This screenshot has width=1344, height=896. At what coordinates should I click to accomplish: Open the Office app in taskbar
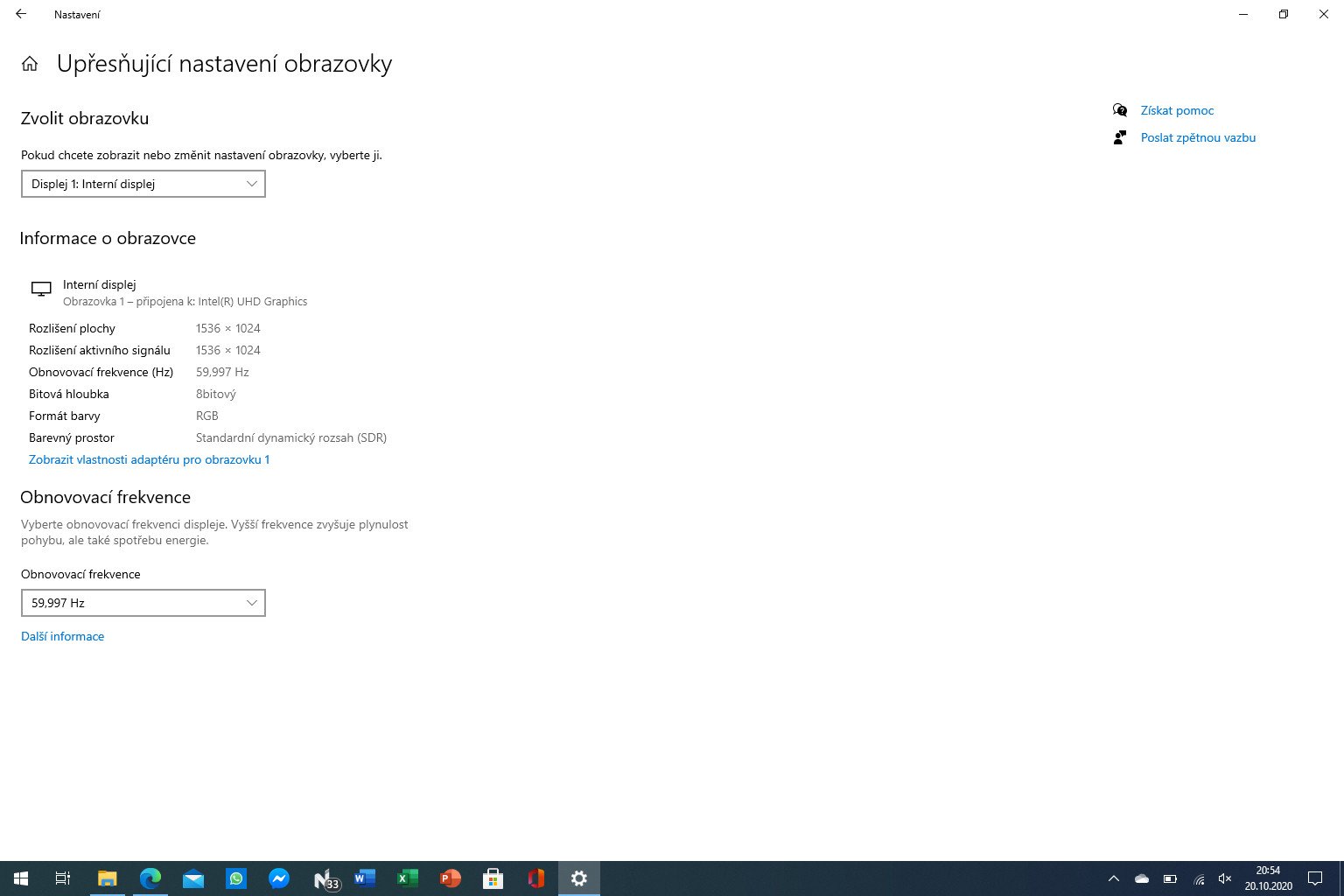click(535, 878)
